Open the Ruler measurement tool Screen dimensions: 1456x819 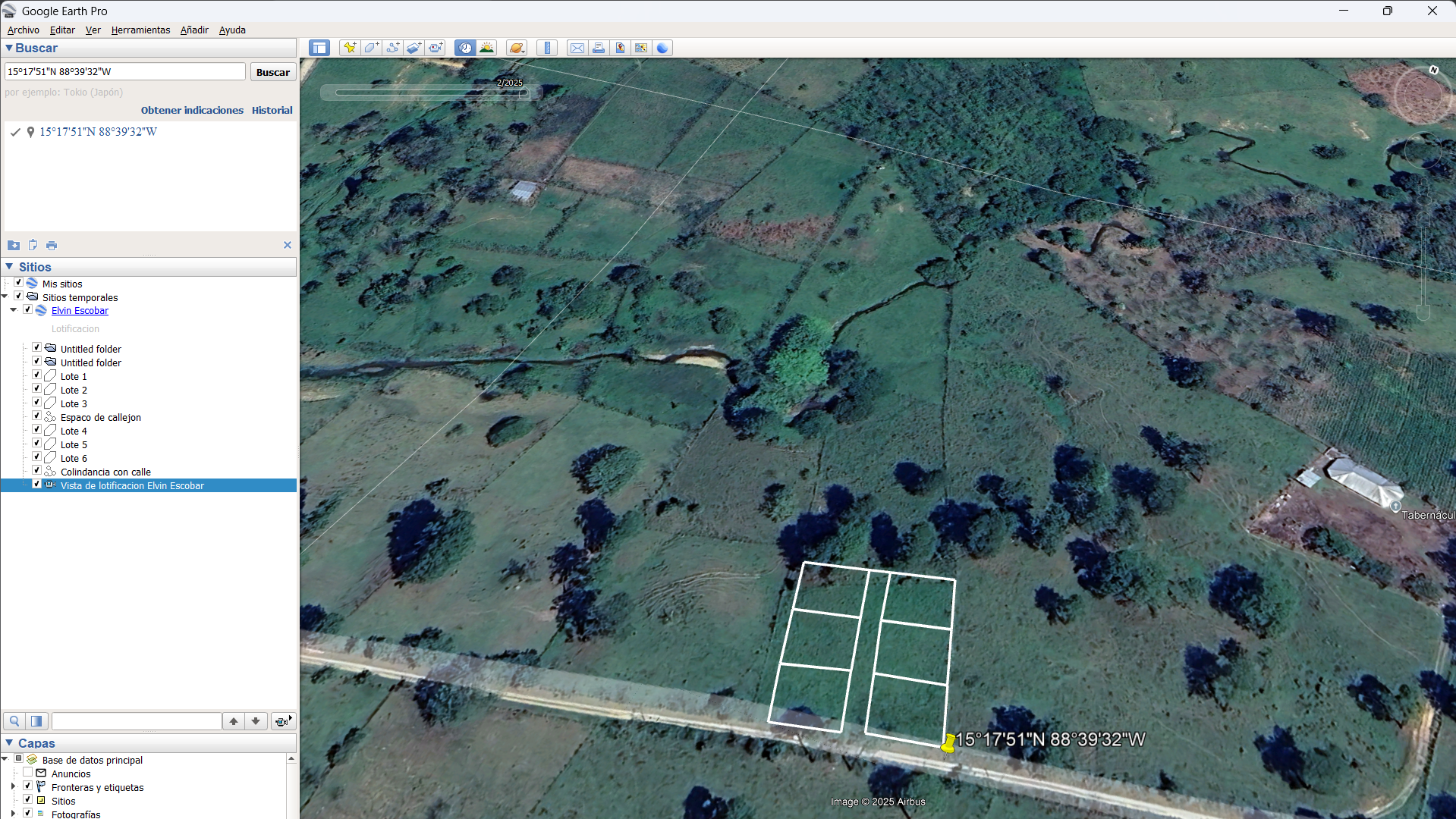coord(547,47)
